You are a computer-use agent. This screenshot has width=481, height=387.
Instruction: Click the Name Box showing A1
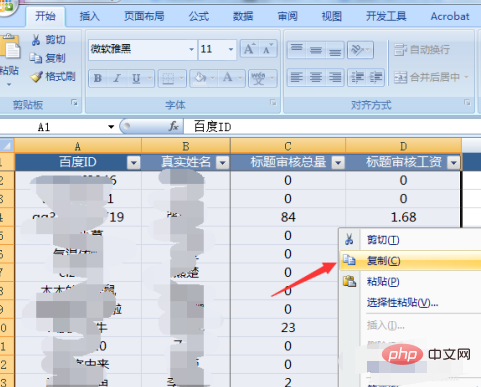click(53, 127)
